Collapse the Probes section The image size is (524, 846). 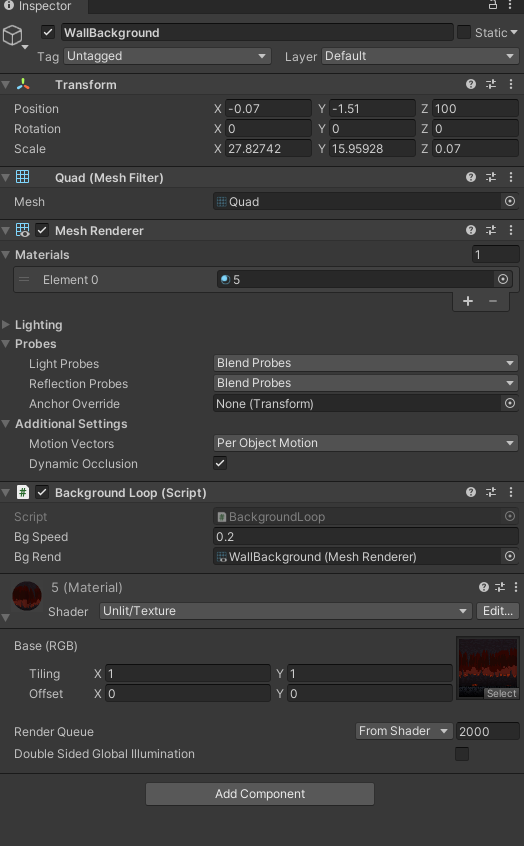(x=6, y=344)
